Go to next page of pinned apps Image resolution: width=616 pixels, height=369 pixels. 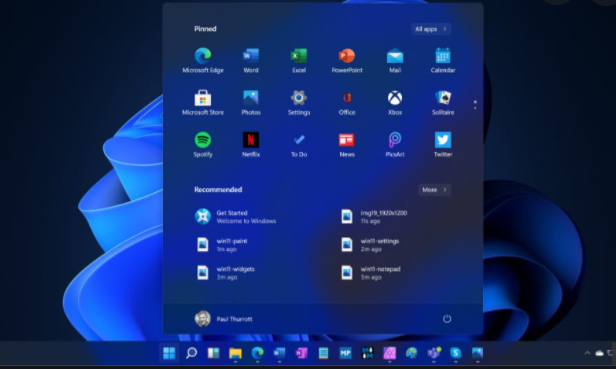pos(475,108)
